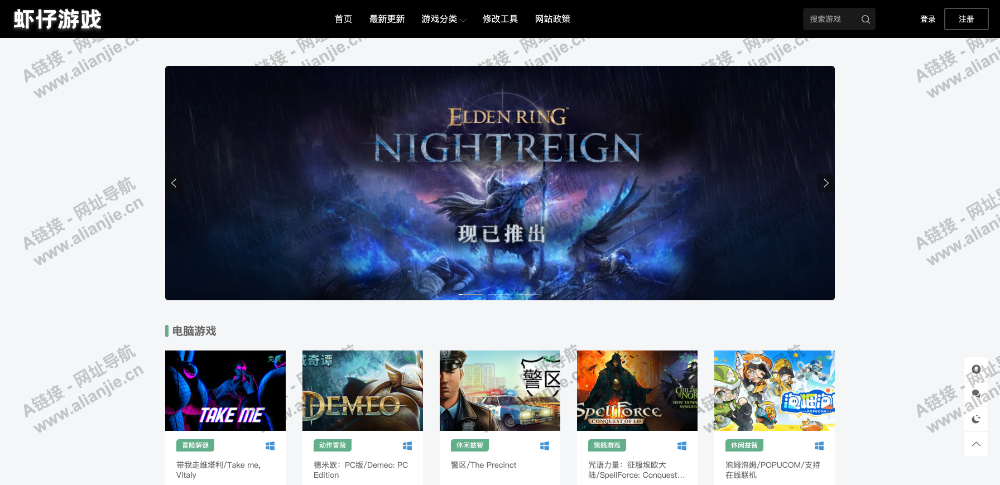
Task: Open the POPUCOM game thumbnail
Action: (x=774, y=390)
